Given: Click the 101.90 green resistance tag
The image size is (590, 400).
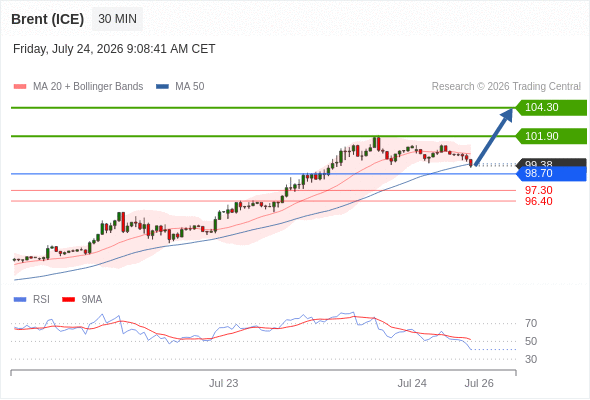Looking at the screenshot, I should click(551, 136).
